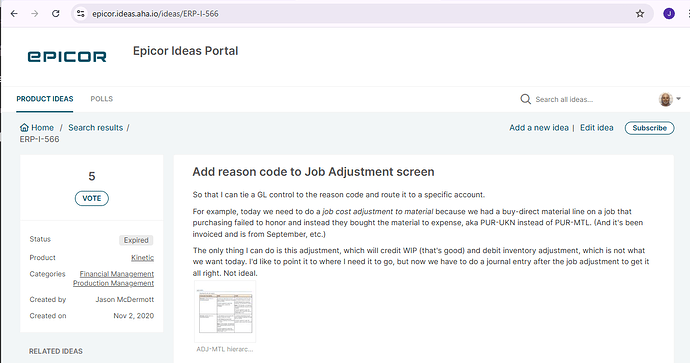Open the ADJ-MTL hierarchy attachment thumbnail
Screen dimensions: 690x363
[225, 312]
